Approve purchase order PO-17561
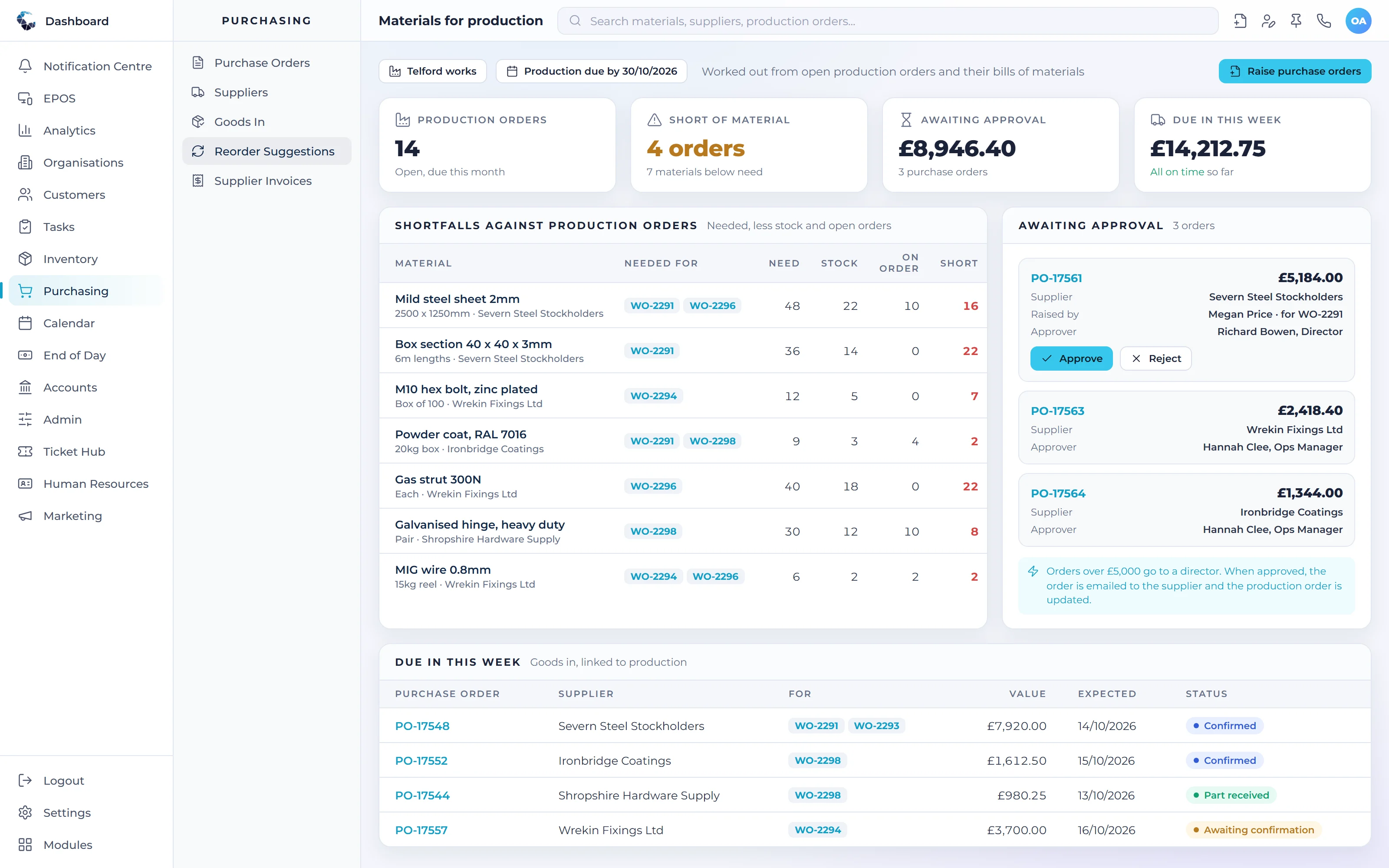Image resolution: width=1389 pixels, height=868 pixels. tap(1071, 358)
